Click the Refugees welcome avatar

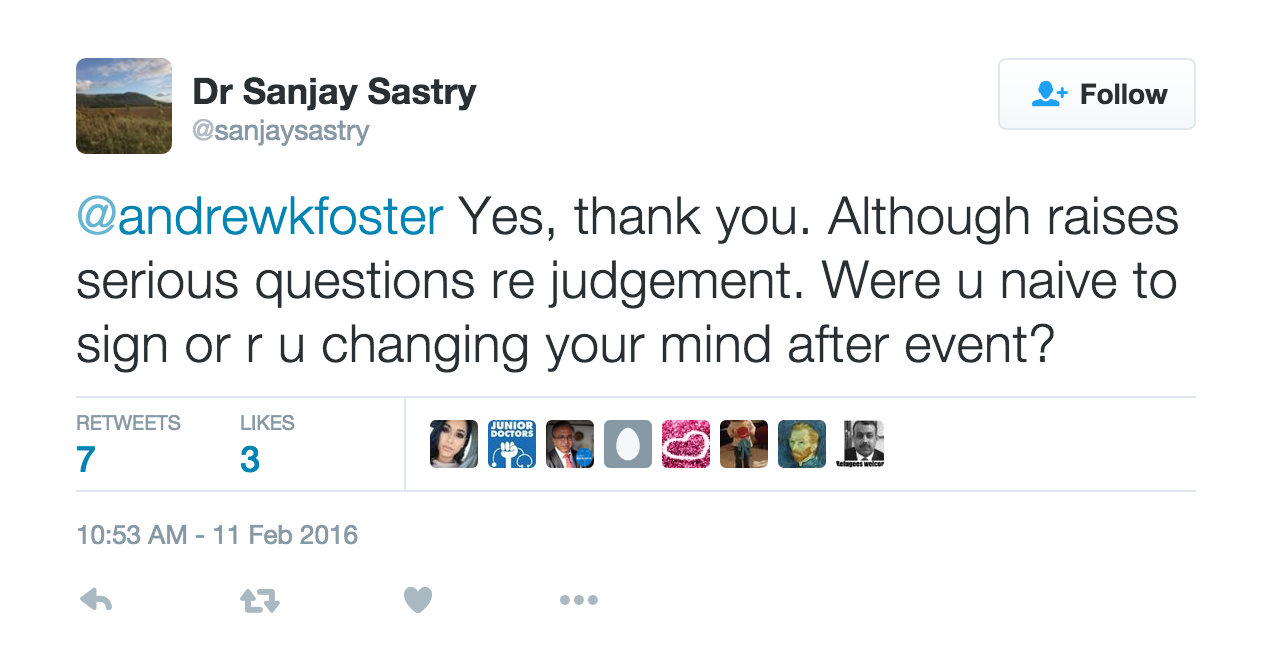pyautogui.click(x=860, y=444)
